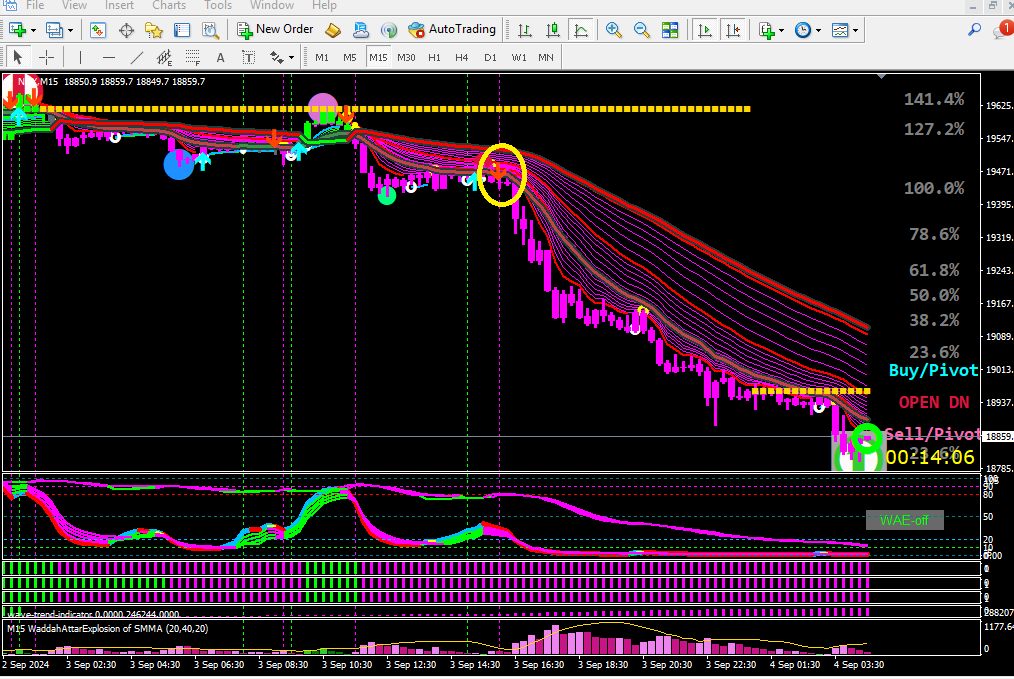Click the Indicators list icon
The width and height of the screenshot is (1014, 679).
[766, 30]
